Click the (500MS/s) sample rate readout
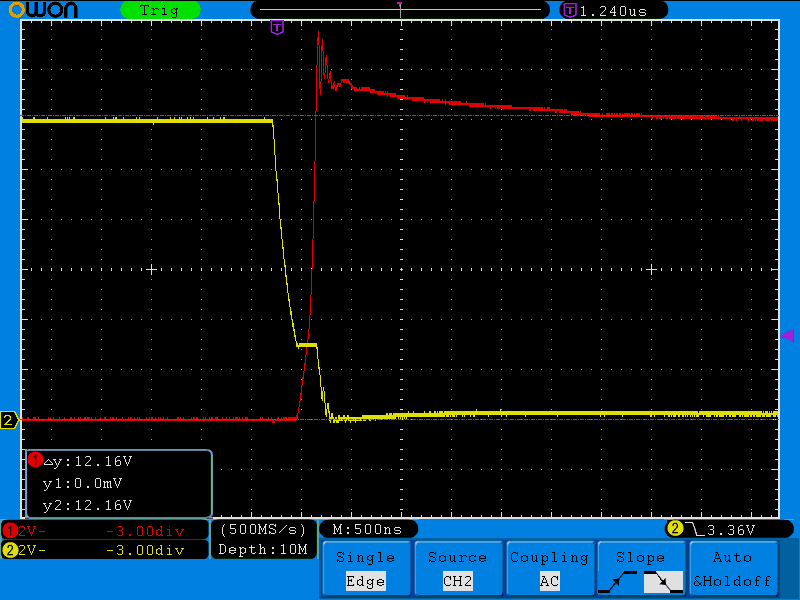Viewport: 800px width, 600px height. click(263, 530)
